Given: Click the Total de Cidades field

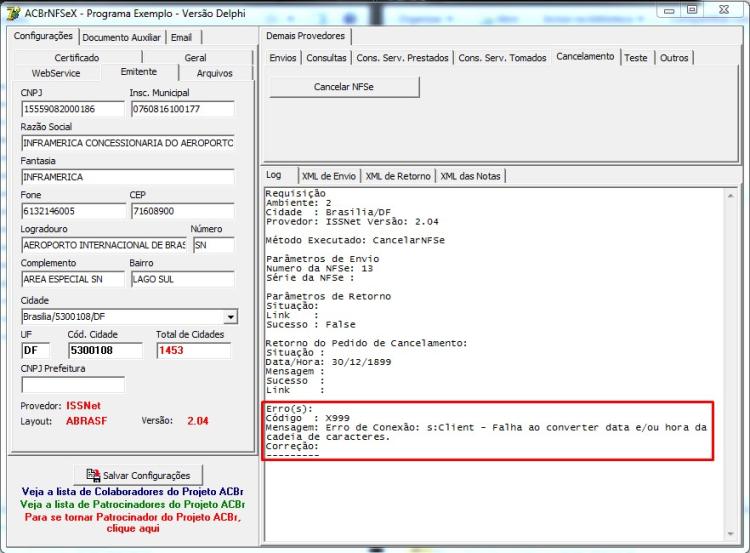Looking at the screenshot, I should tap(194, 350).
